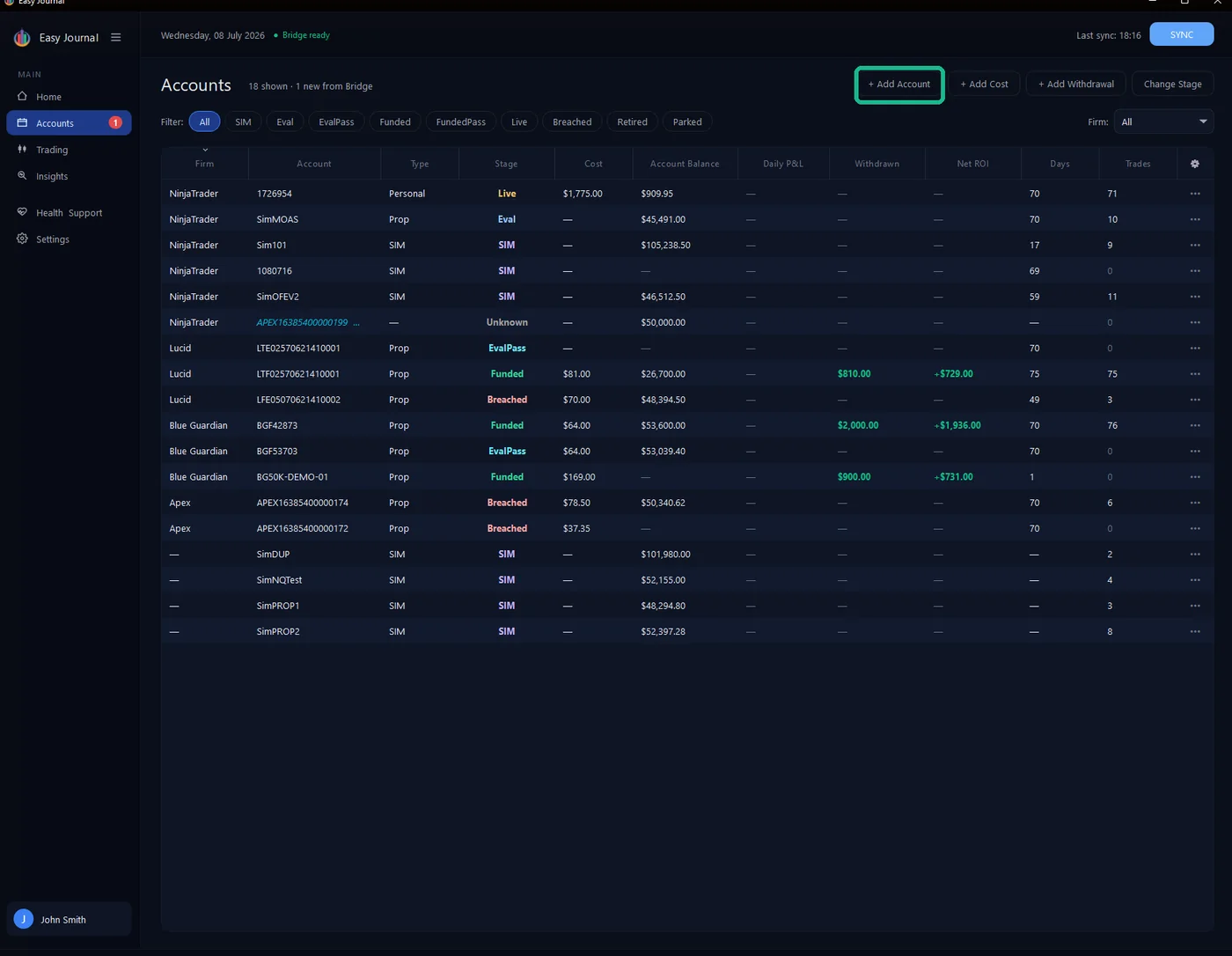Click the Home icon in sidebar

pos(23,96)
